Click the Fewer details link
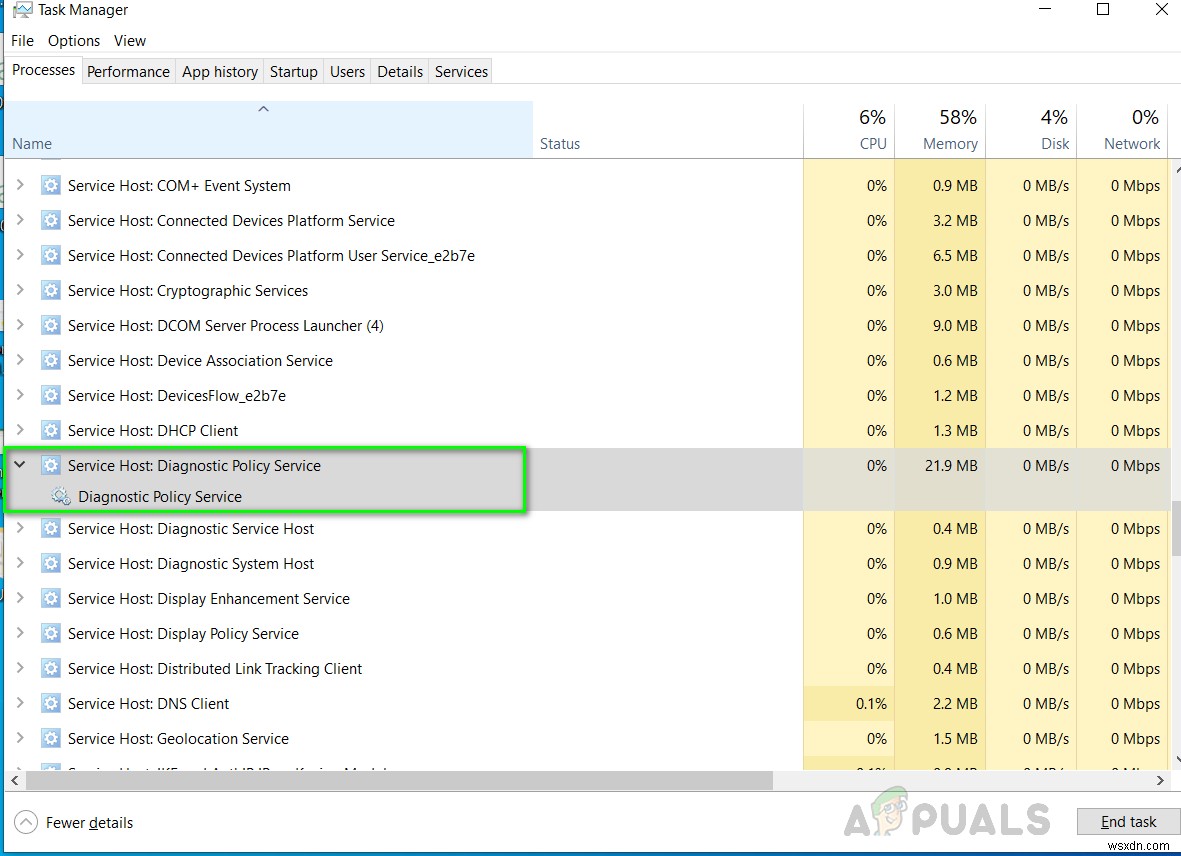1181x856 pixels. 89,823
